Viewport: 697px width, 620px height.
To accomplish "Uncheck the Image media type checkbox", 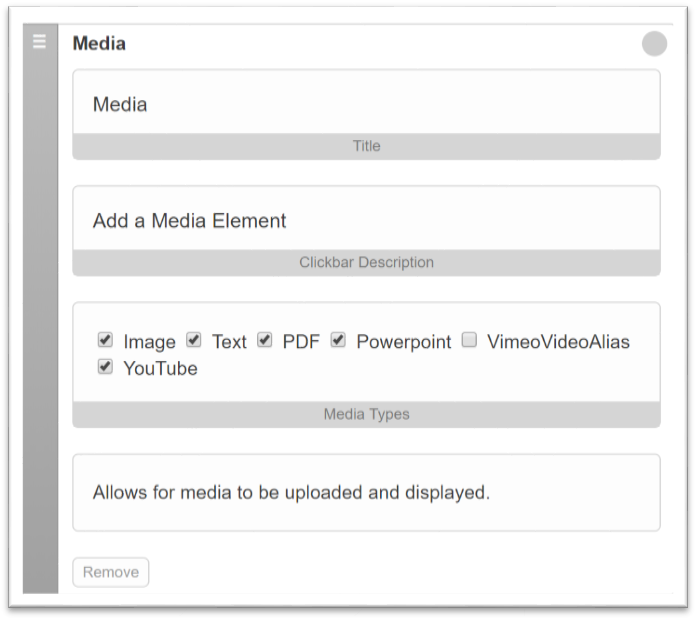I will coord(105,340).
